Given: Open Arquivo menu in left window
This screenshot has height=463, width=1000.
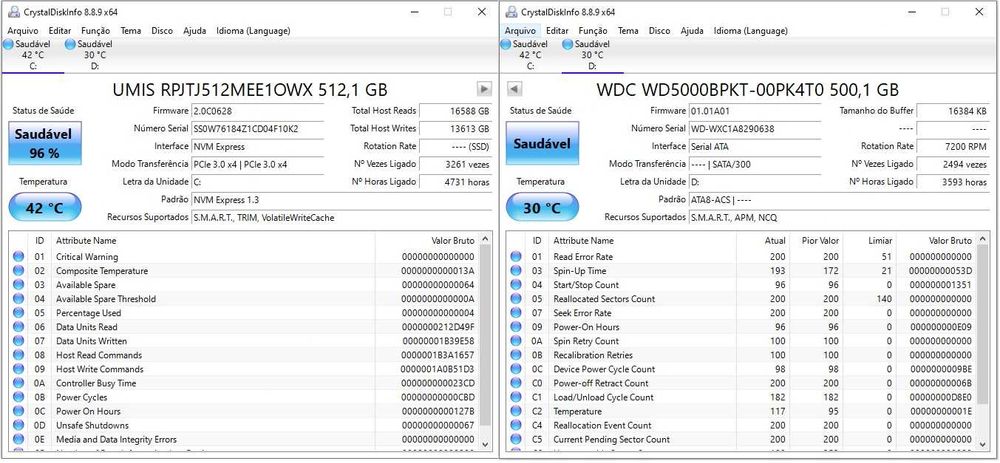Looking at the screenshot, I should pos(22,31).
